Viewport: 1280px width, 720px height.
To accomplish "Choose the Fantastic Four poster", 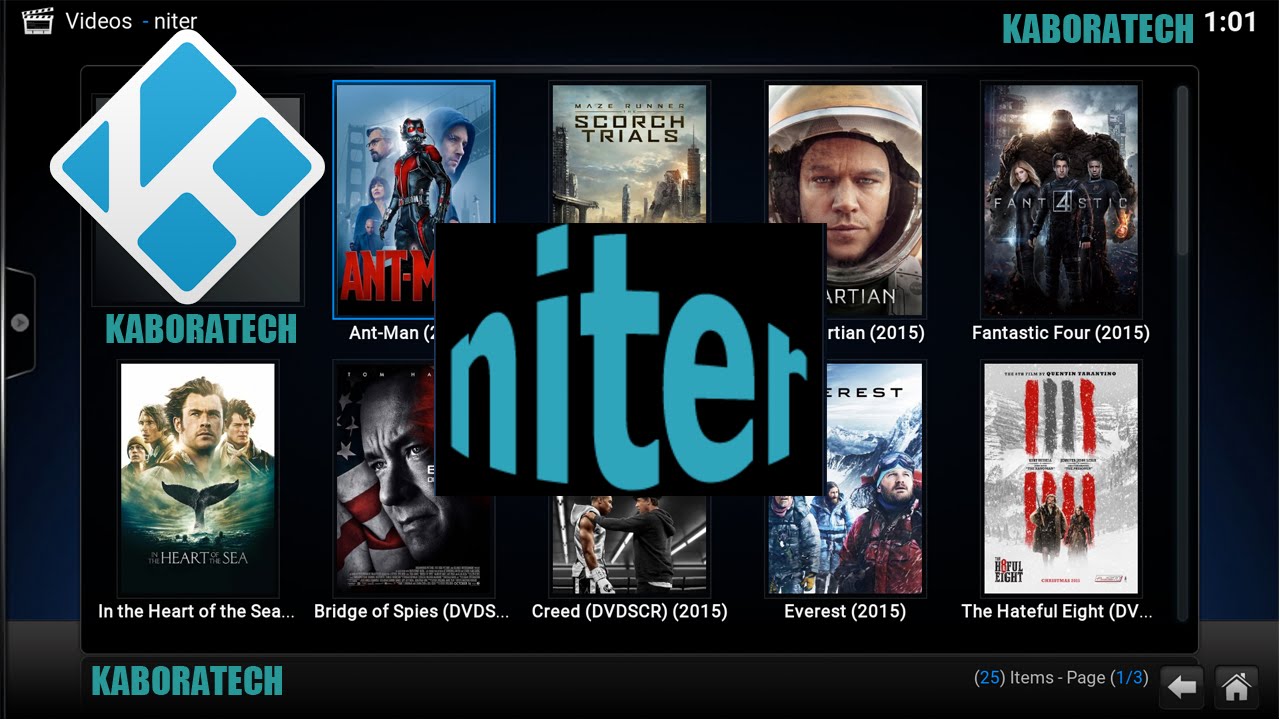I will coord(1060,200).
